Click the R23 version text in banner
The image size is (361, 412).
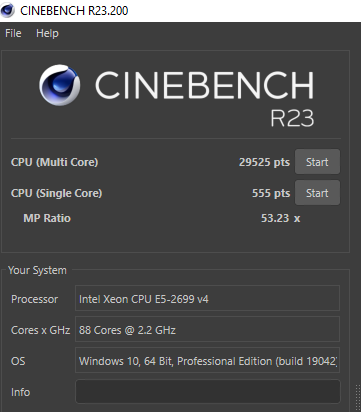pos(292,118)
